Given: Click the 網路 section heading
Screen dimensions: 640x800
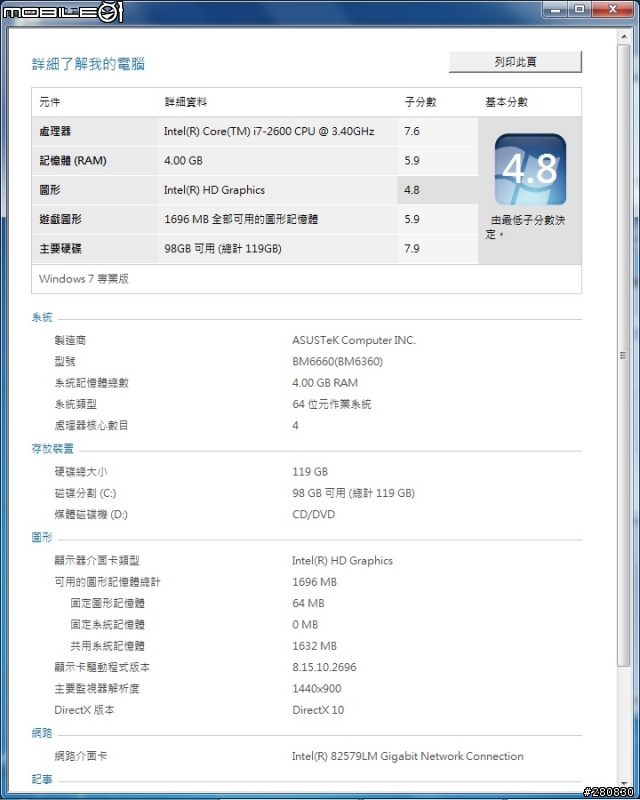Looking at the screenshot, I should click(42, 733).
